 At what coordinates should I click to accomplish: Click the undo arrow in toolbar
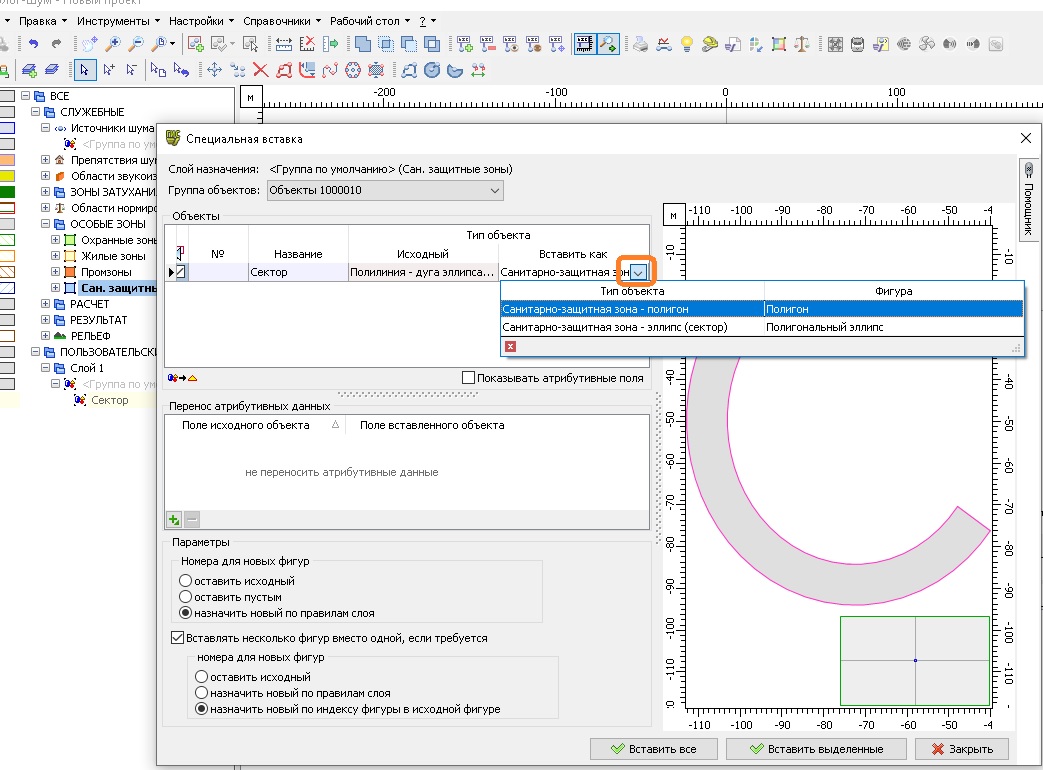[x=34, y=44]
